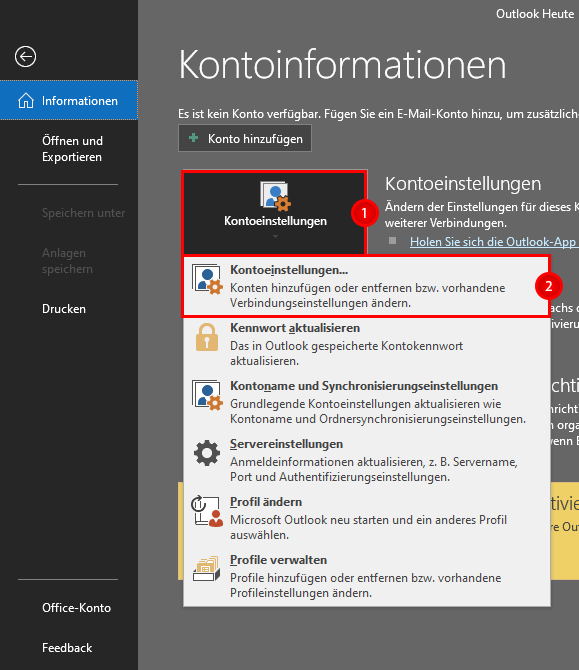Click the gear icon for Servereinstellungen
The height and width of the screenshot is (670, 579).
(x=207, y=453)
